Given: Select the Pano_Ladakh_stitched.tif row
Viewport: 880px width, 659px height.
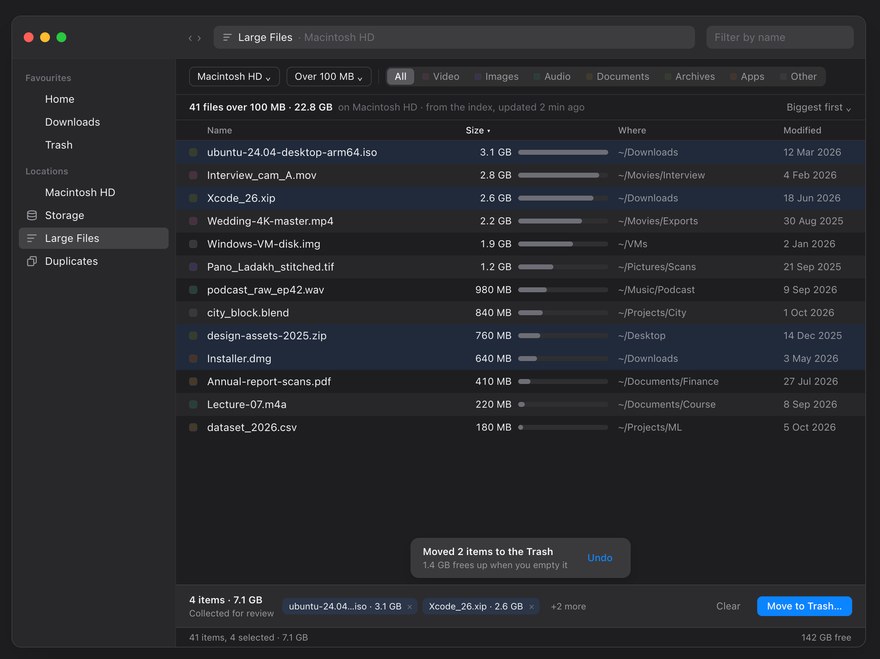Looking at the screenshot, I should pos(520,267).
